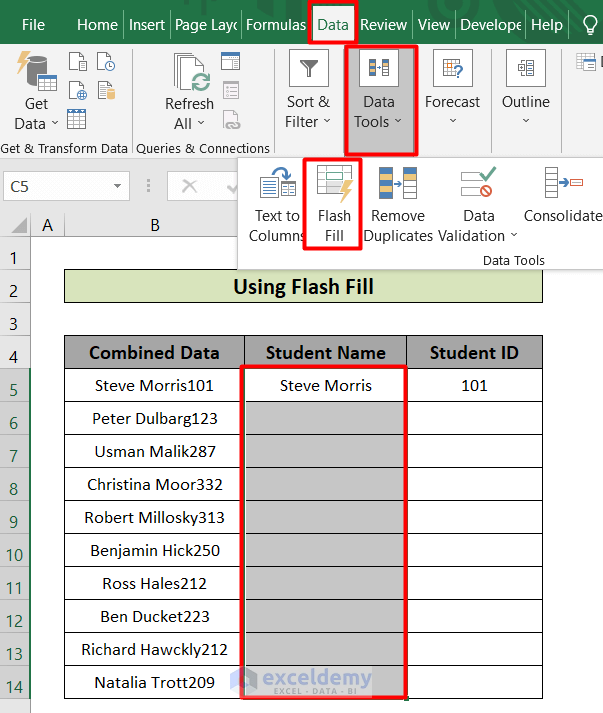The width and height of the screenshot is (603, 713).
Task: Expand the Get Data dropdown chevron
Action: pyautogui.click(x=55, y=123)
